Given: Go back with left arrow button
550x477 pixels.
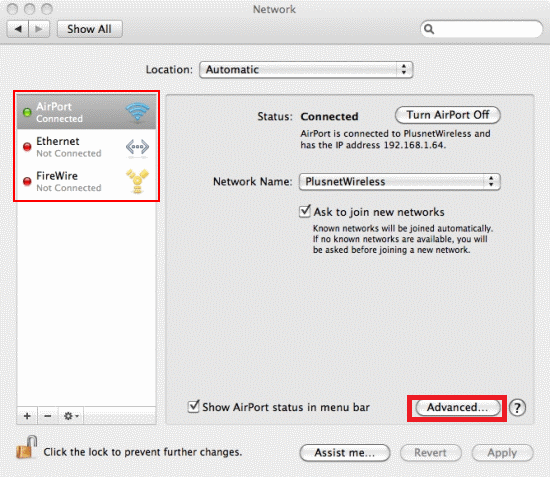Looking at the screenshot, I should [x=18, y=29].
